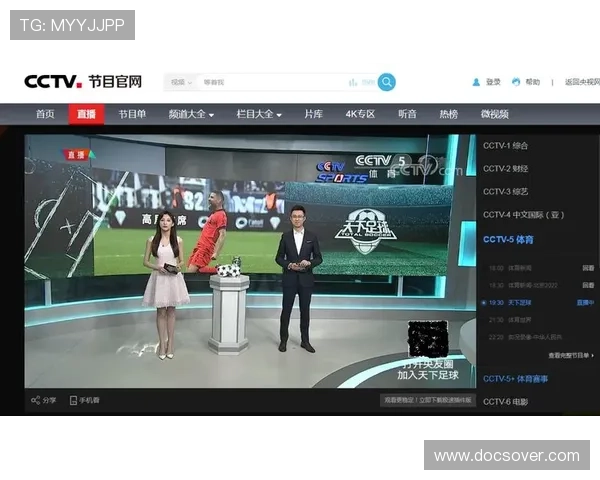
Task: Click the 手机看 text label
Action: click(90, 400)
